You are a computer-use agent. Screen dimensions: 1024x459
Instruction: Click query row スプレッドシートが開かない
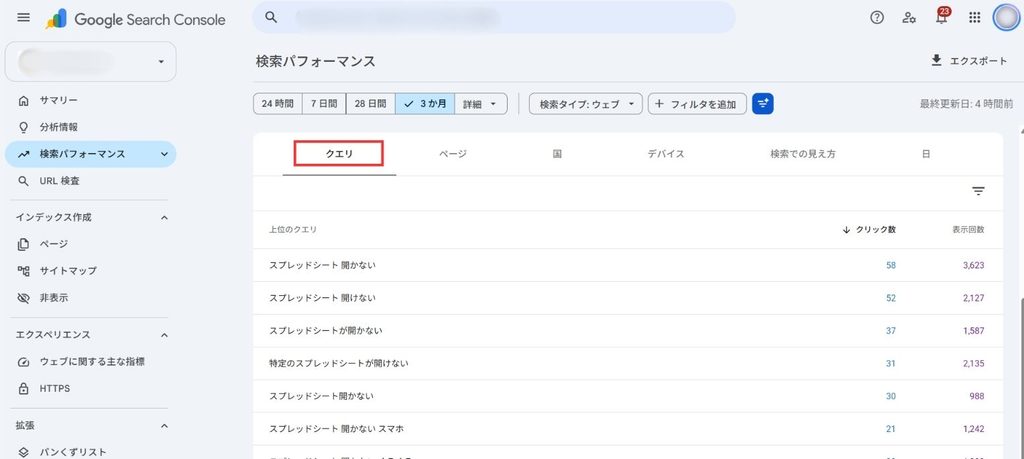pos(628,330)
